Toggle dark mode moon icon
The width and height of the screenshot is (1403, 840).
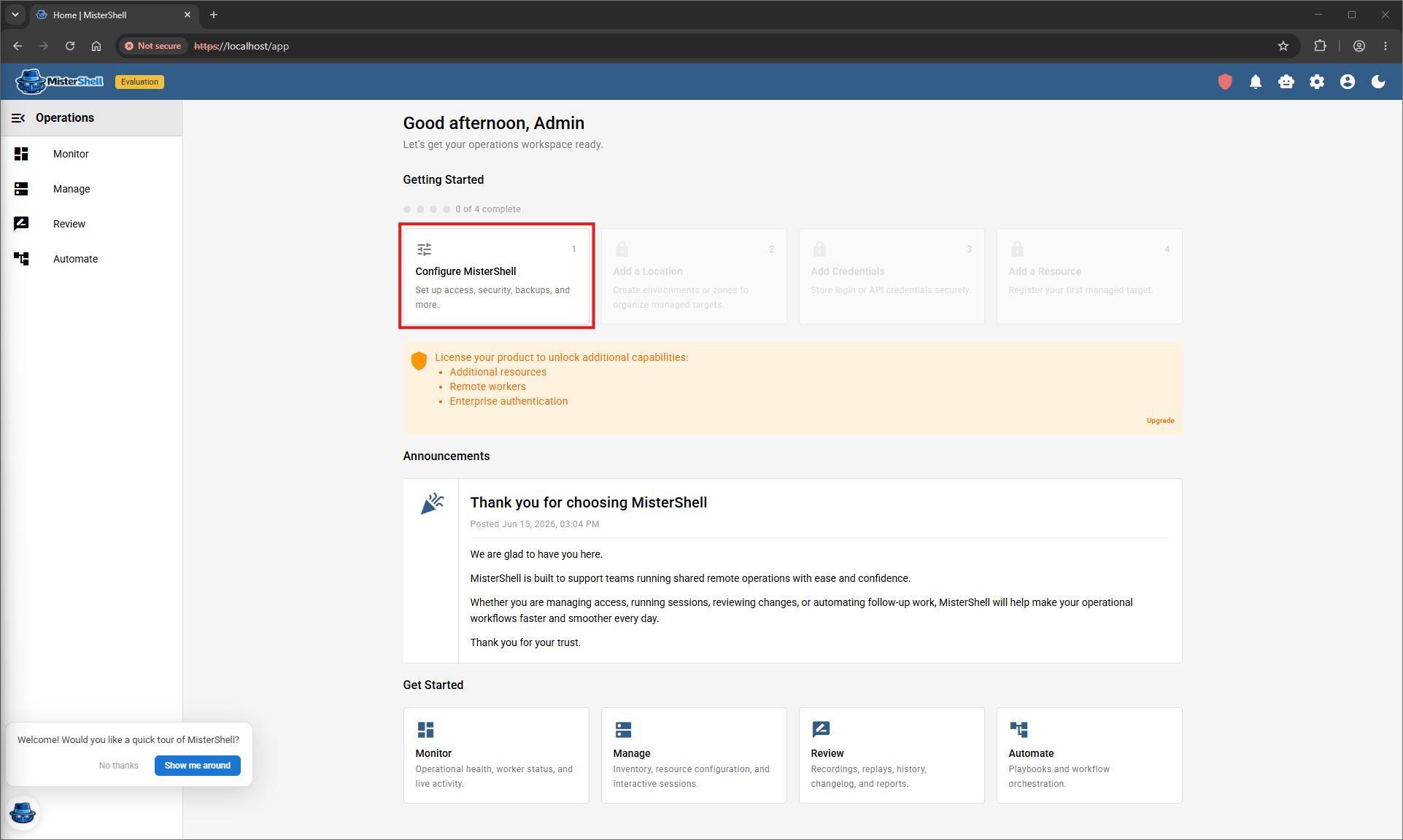point(1378,82)
